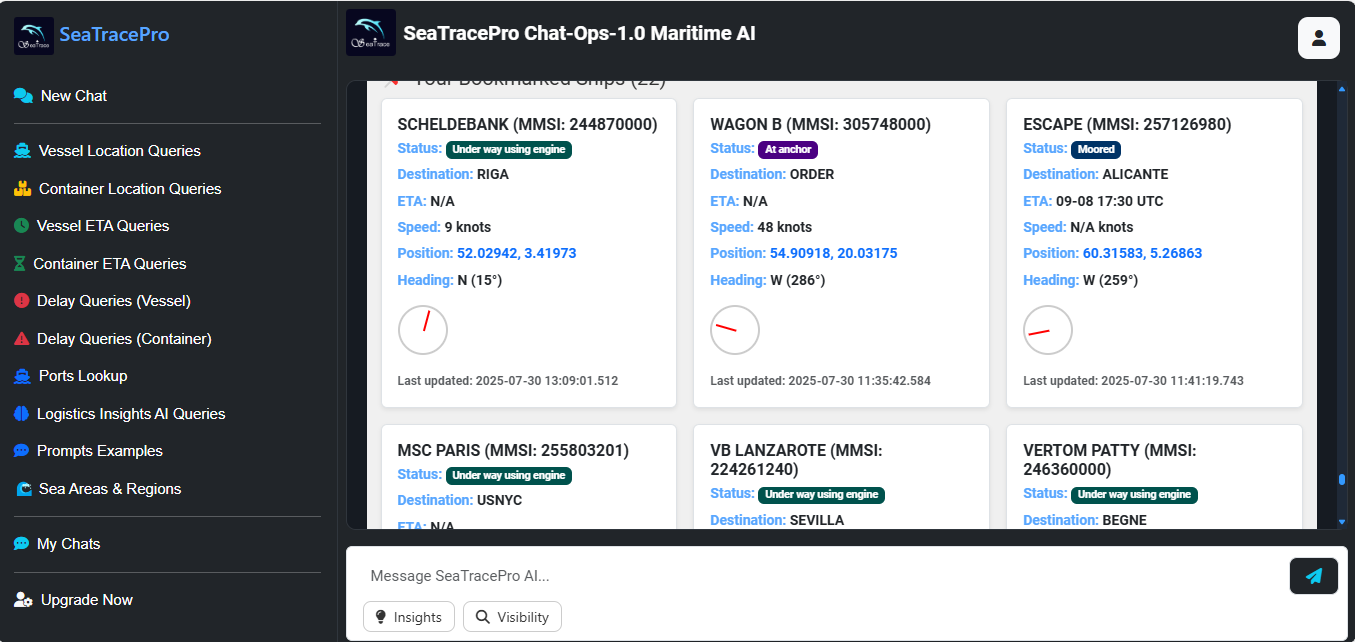This screenshot has height=642, width=1355.
Task: Click VERTOM PATTY card title
Action: (1109, 460)
